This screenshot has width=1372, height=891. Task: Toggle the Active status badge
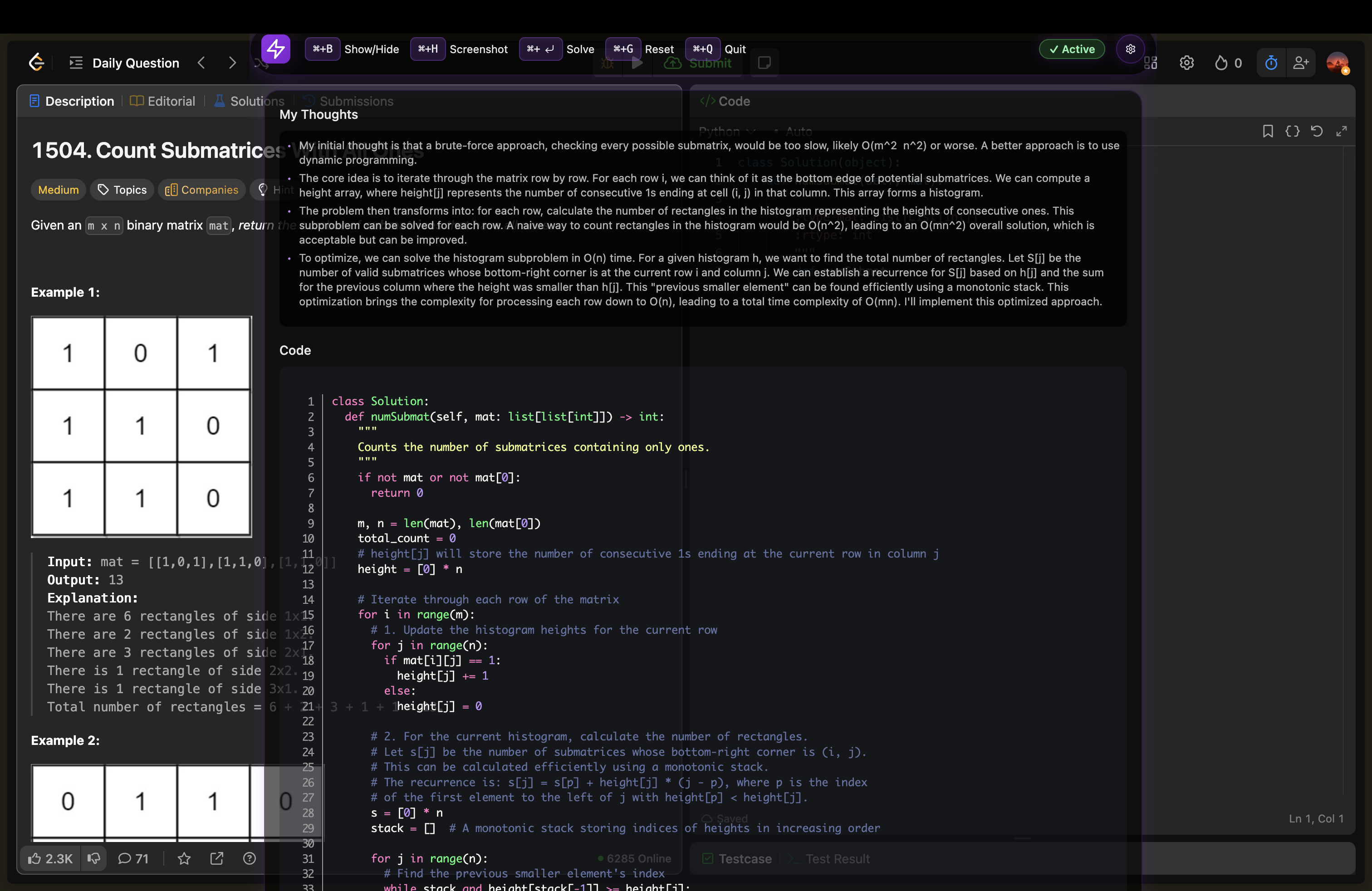[1072, 49]
